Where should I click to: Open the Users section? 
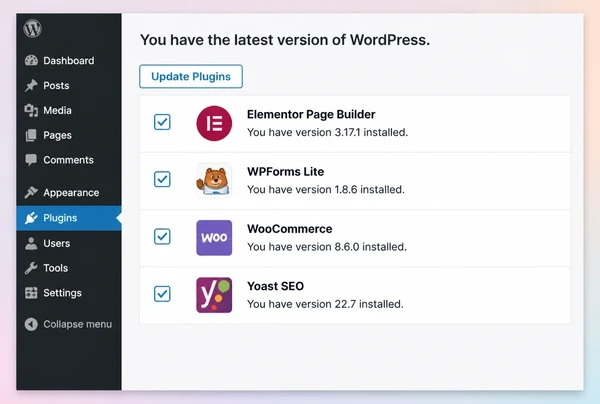tap(69, 243)
